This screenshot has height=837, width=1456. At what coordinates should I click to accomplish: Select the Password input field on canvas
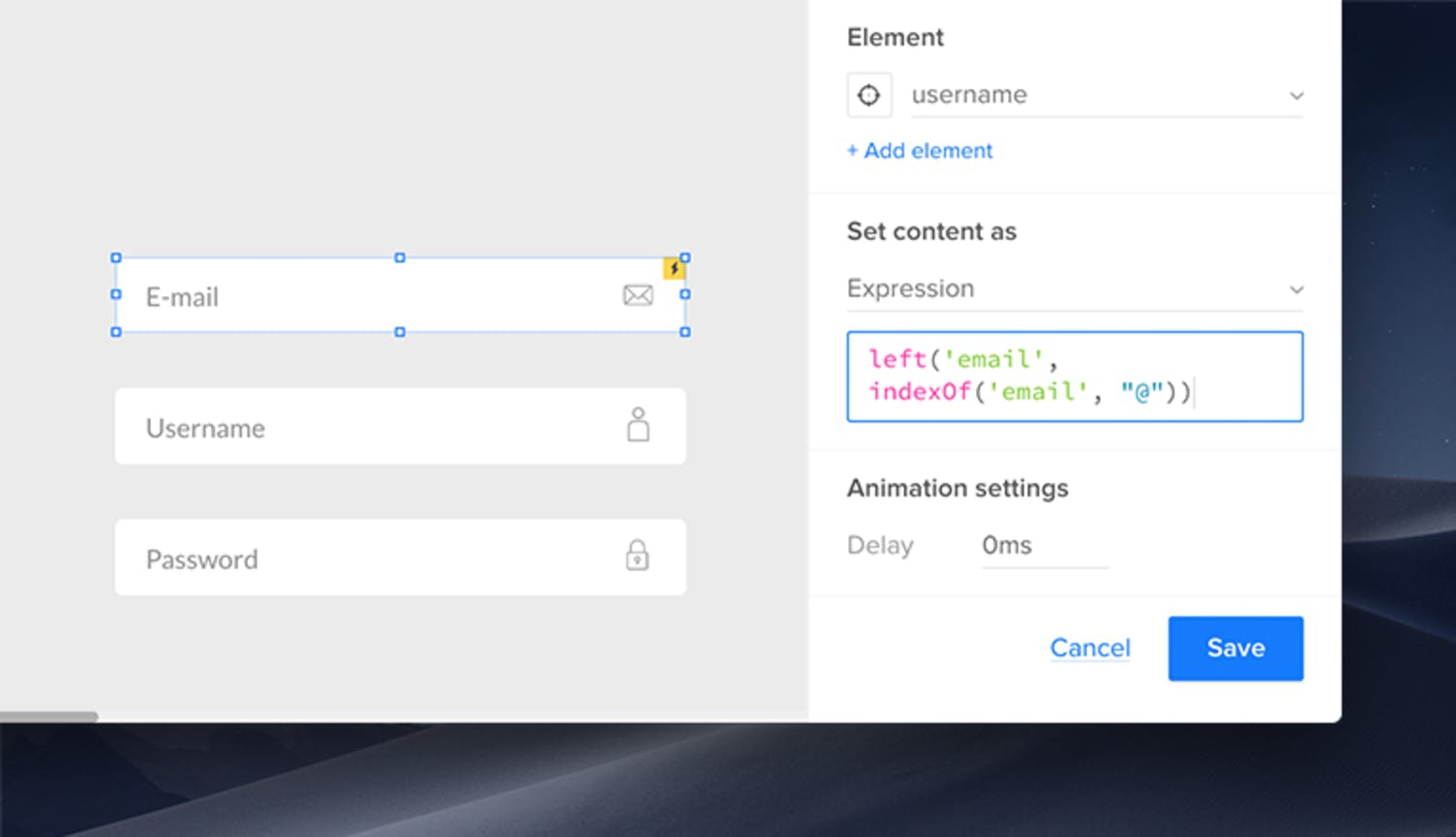click(368, 558)
